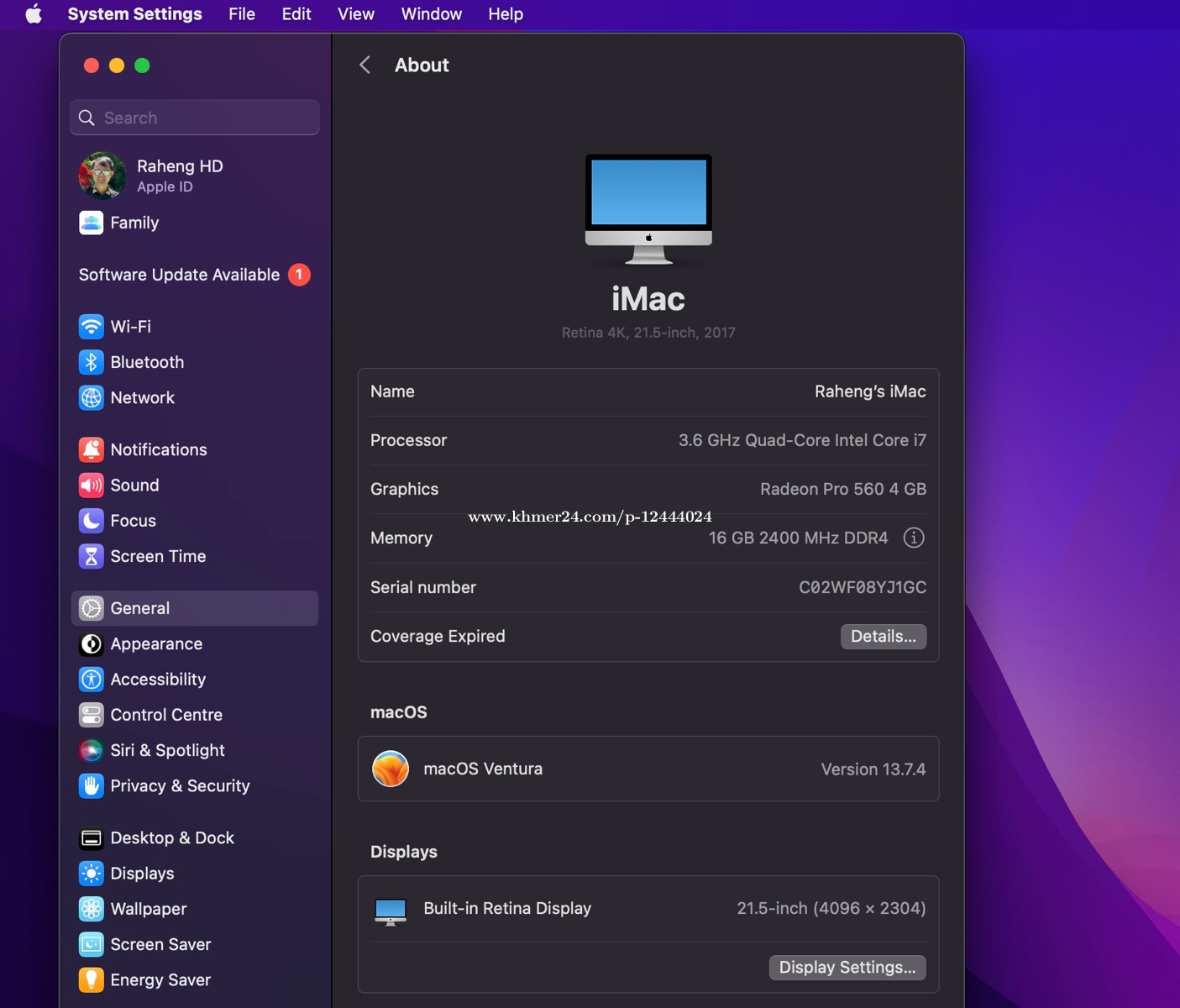Image resolution: width=1180 pixels, height=1008 pixels.
Task: Open the View menu
Action: tap(356, 14)
